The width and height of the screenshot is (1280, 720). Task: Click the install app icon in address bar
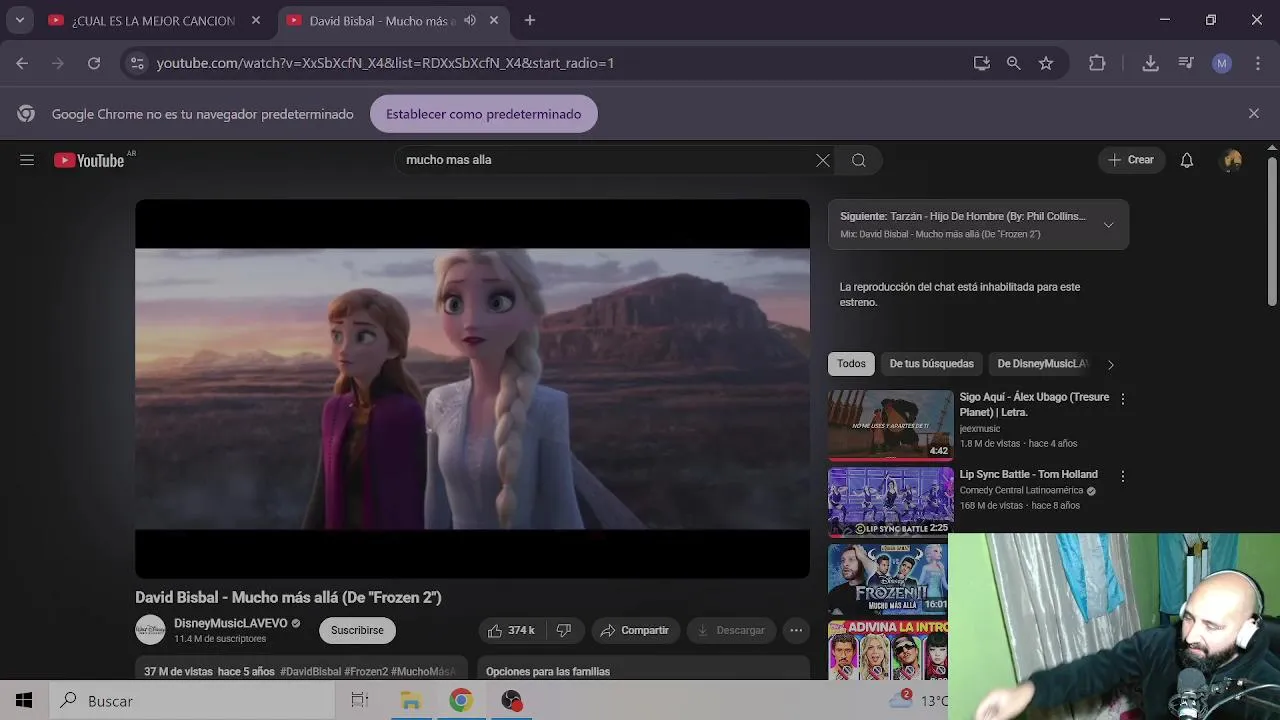(x=982, y=63)
